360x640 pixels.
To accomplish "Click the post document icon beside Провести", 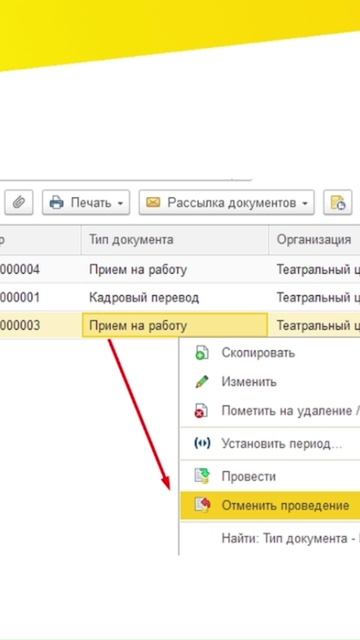I will (202, 476).
